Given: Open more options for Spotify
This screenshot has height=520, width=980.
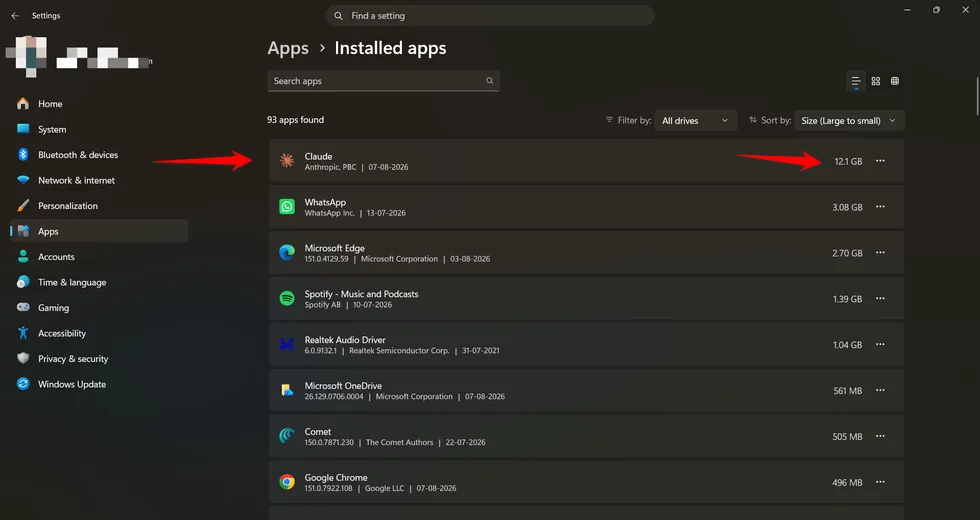Looking at the screenshot, I should click(x=880, y=299).
